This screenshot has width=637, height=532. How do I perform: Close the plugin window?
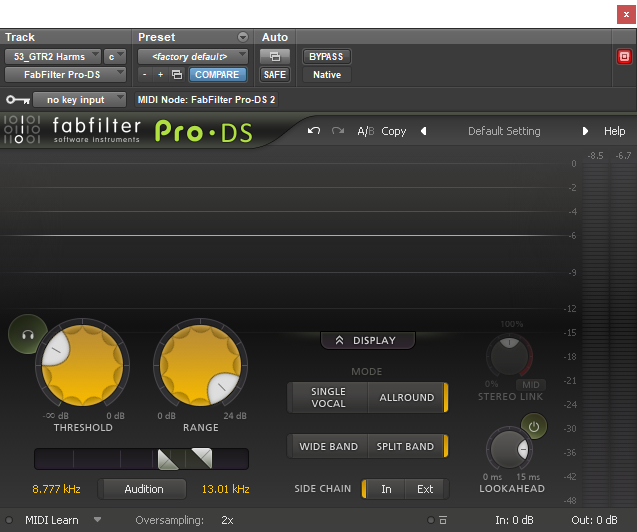coord(626,15)
